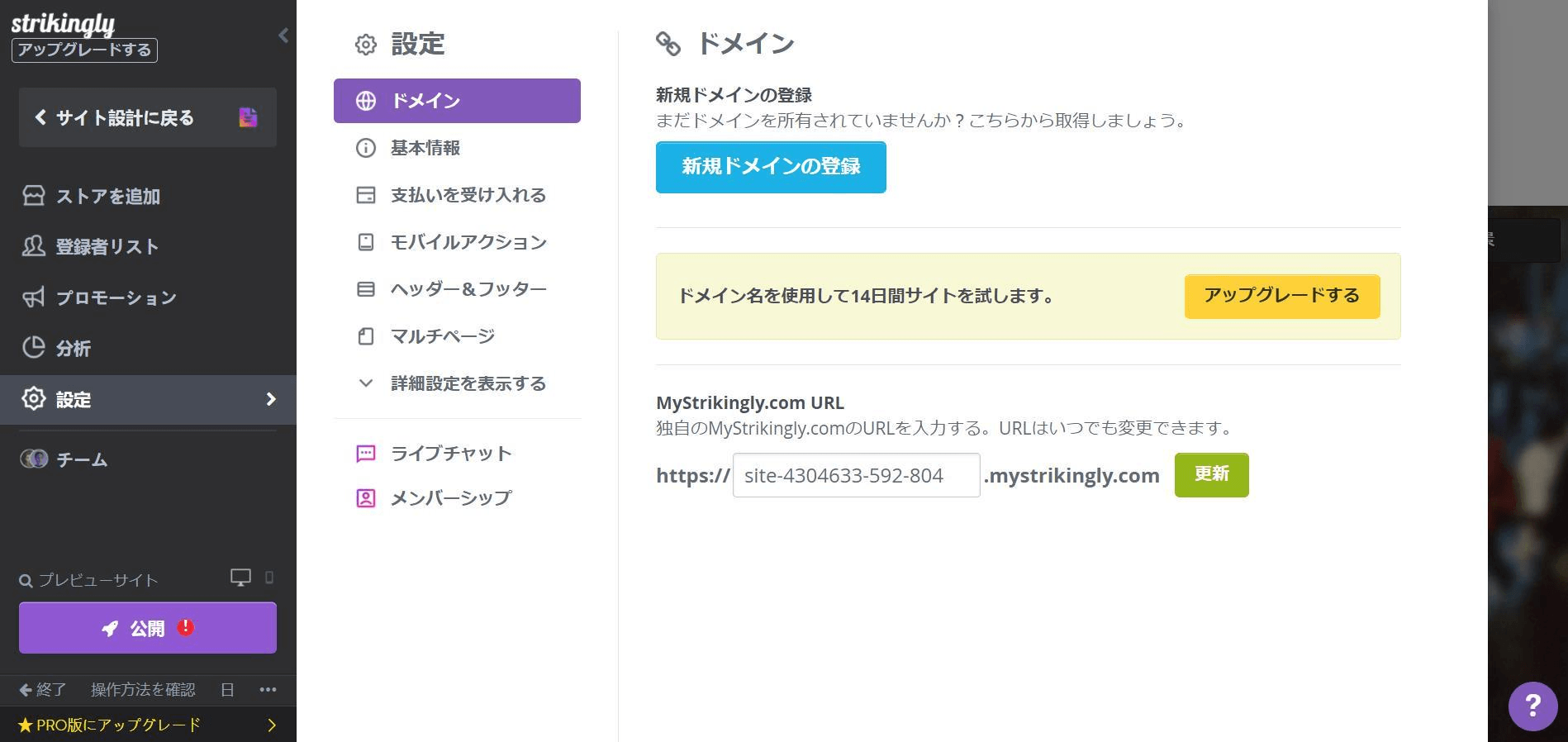This screenshot has width=1568, height=742.
Task: Click the mystrikingly URL input field
Action: (857, 475)
